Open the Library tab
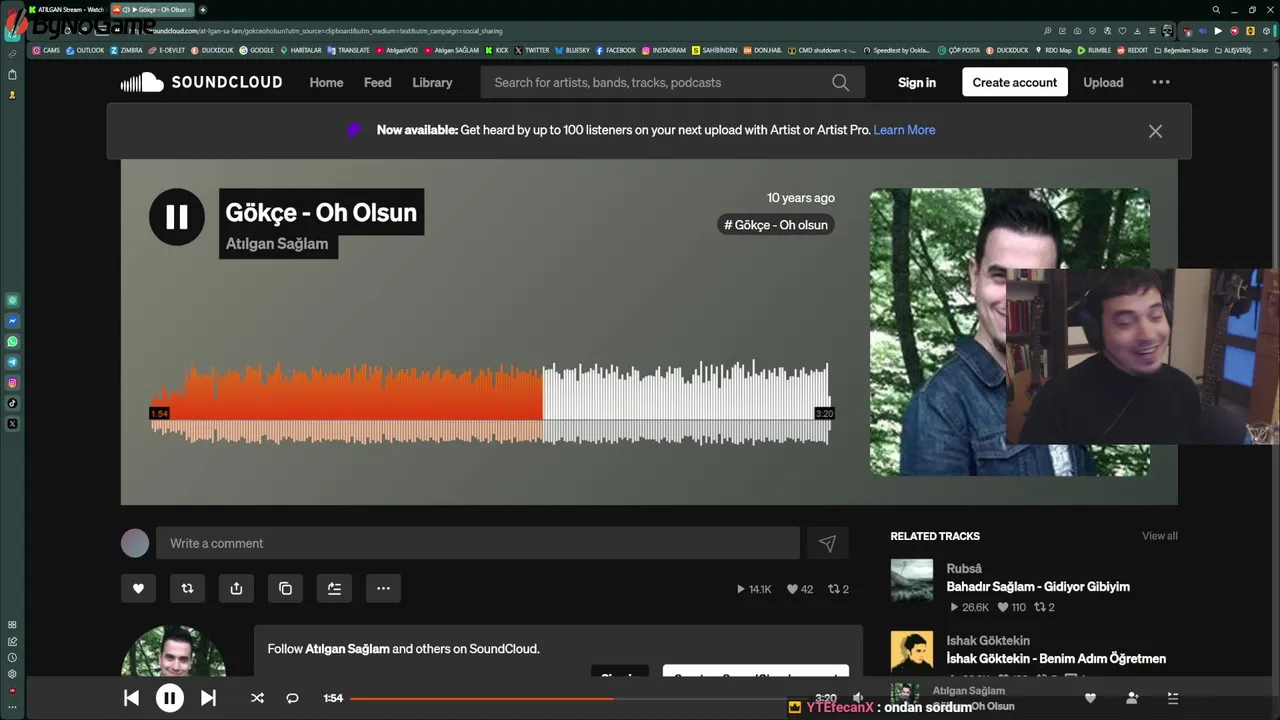The width and height of the screenshot is (1280, 720). point(432,82)
